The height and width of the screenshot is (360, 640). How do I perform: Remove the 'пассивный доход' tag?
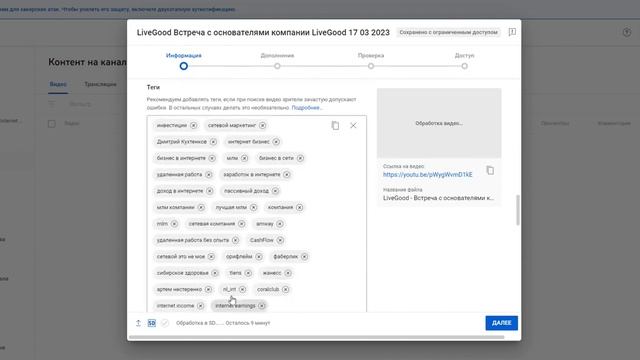275,191
